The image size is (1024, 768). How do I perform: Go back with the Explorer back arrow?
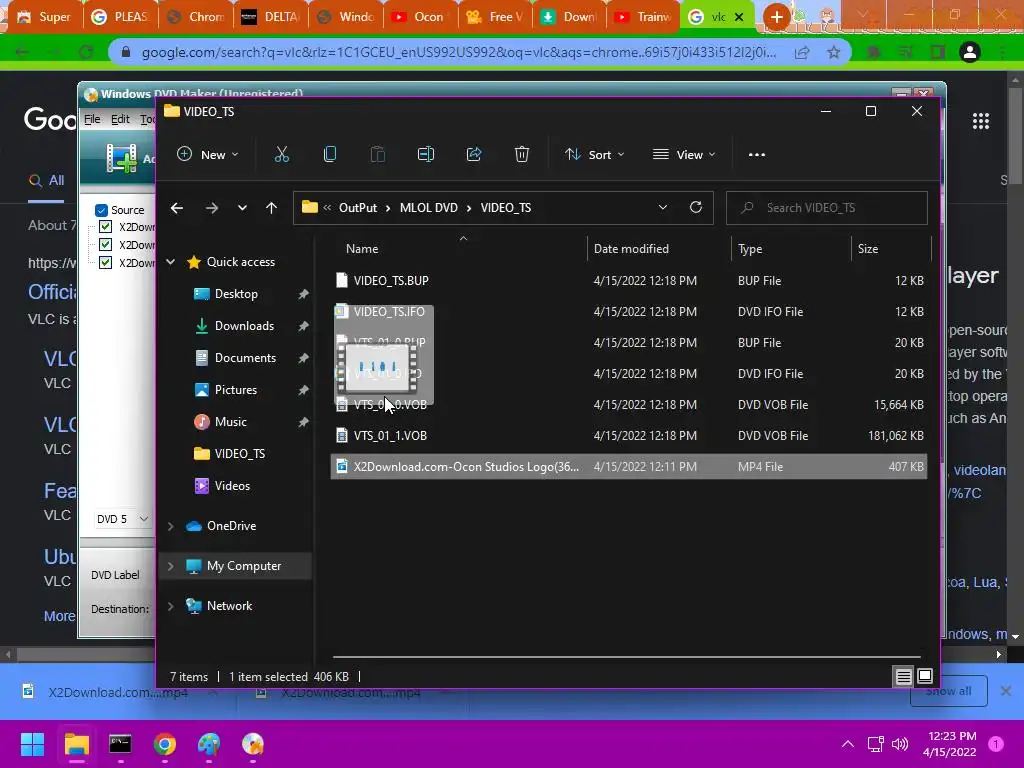tap(176, 208)
